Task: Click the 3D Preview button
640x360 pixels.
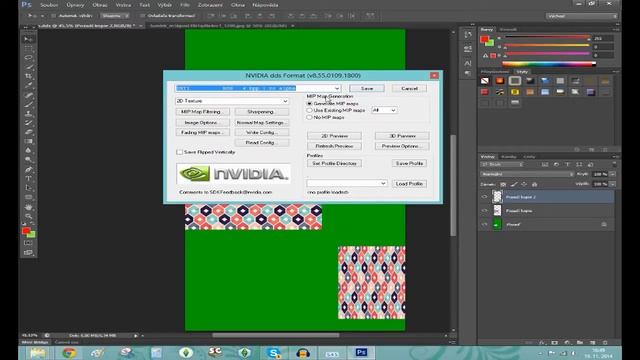Action: (x=402, y=136)
